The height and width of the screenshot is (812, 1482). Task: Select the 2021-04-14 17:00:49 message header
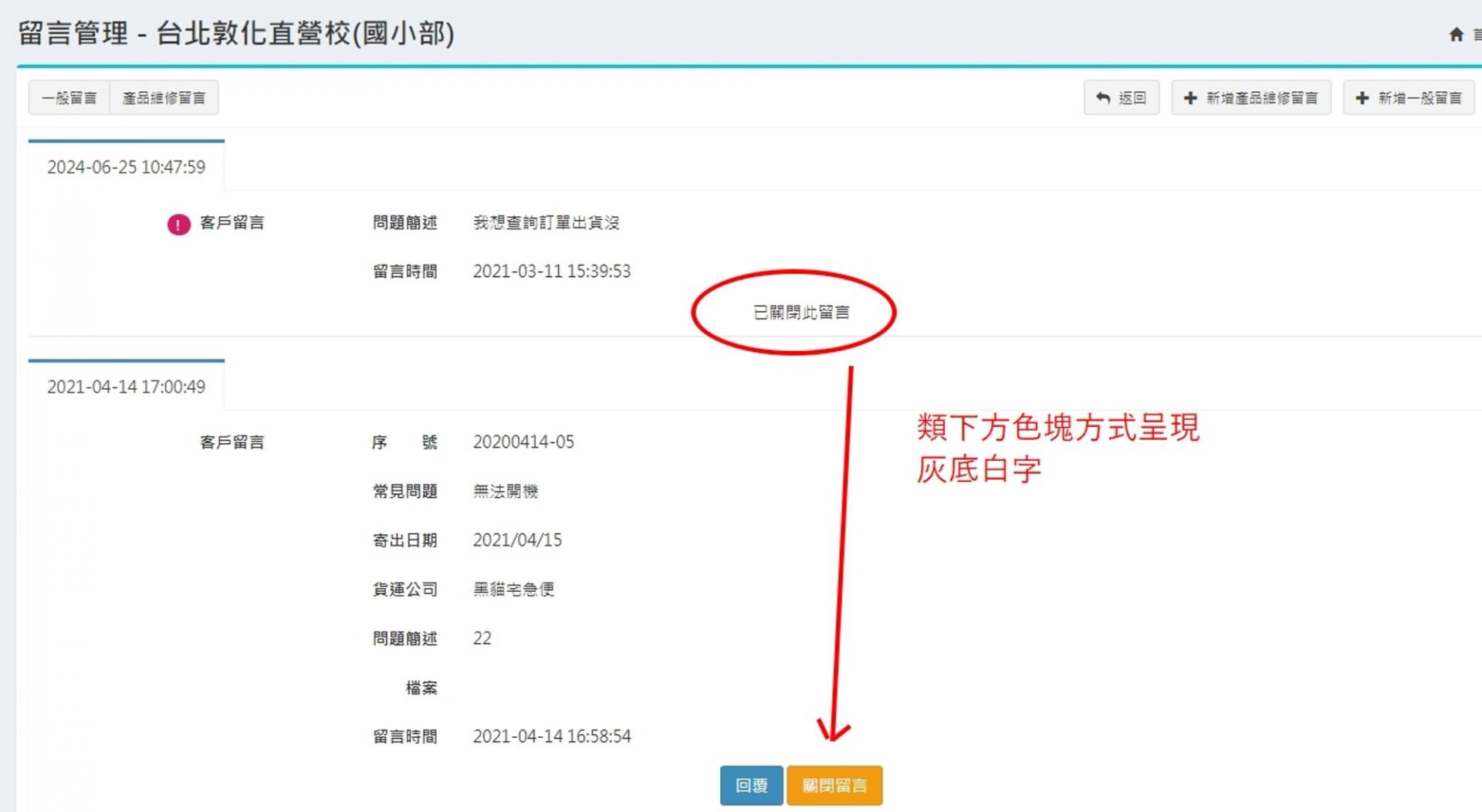pos(127,387)
